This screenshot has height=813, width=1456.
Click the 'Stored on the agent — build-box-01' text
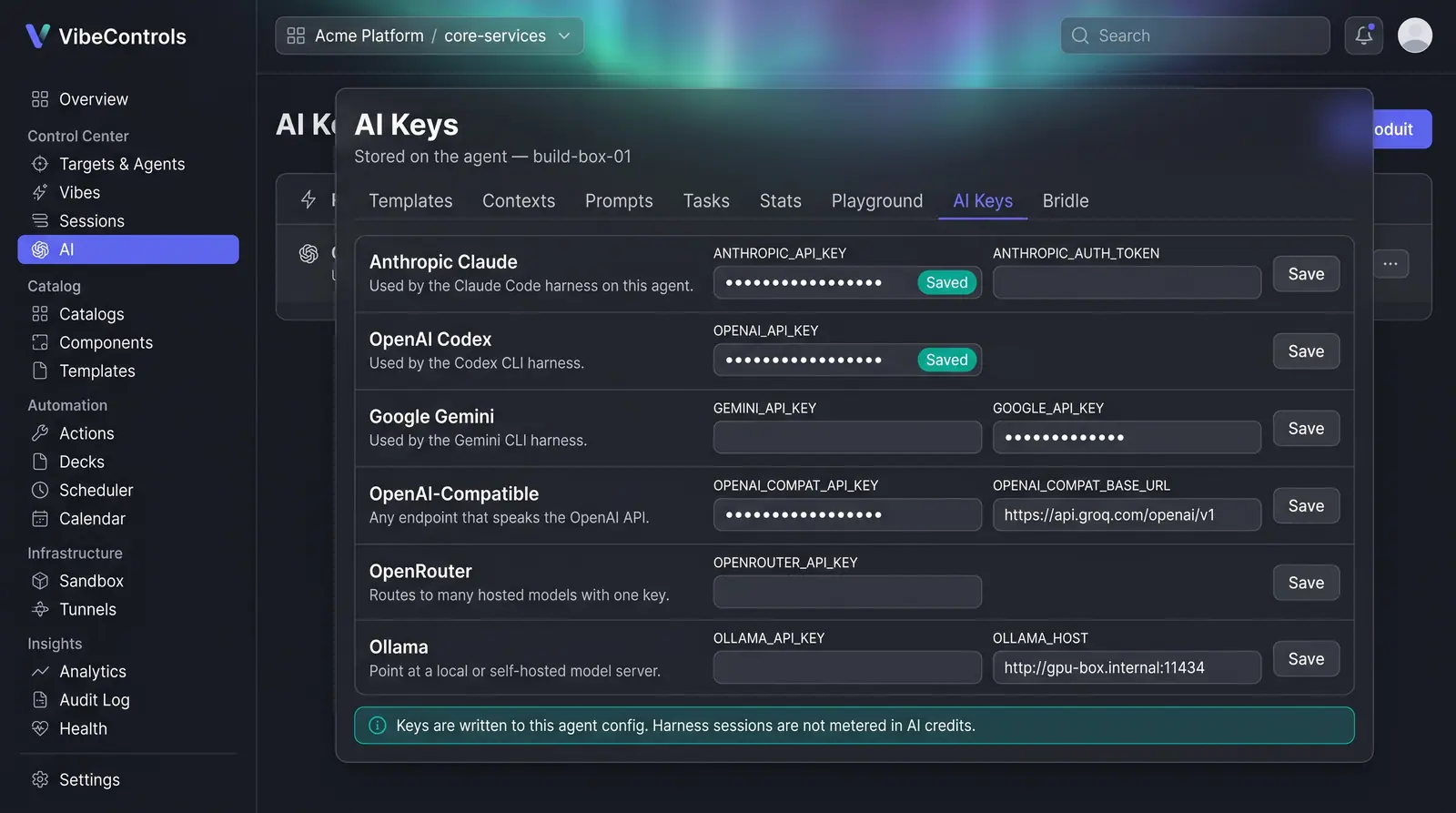coord(492,157)
